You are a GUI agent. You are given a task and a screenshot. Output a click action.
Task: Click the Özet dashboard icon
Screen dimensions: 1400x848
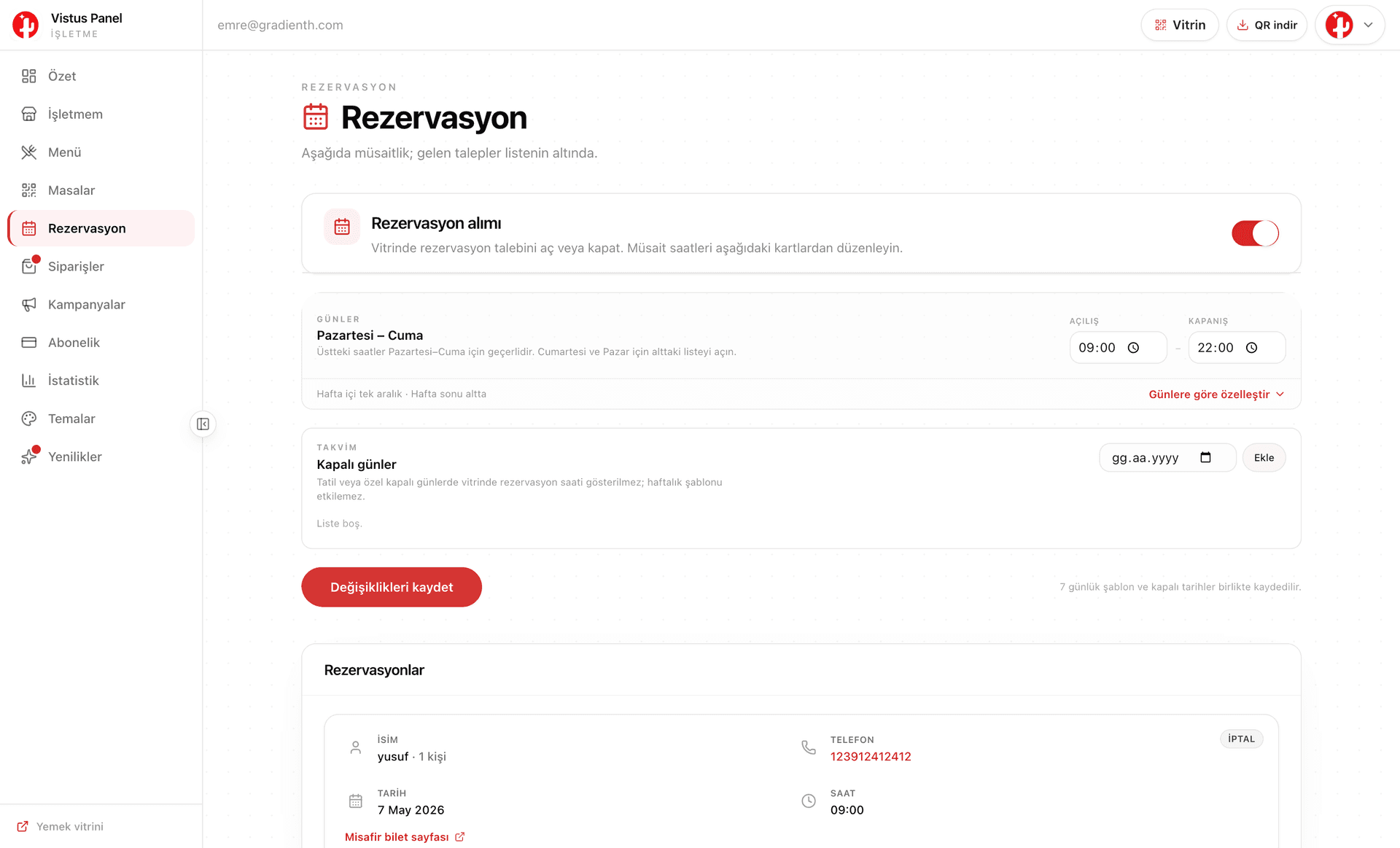pyautogui.click(x=29, y=76)
